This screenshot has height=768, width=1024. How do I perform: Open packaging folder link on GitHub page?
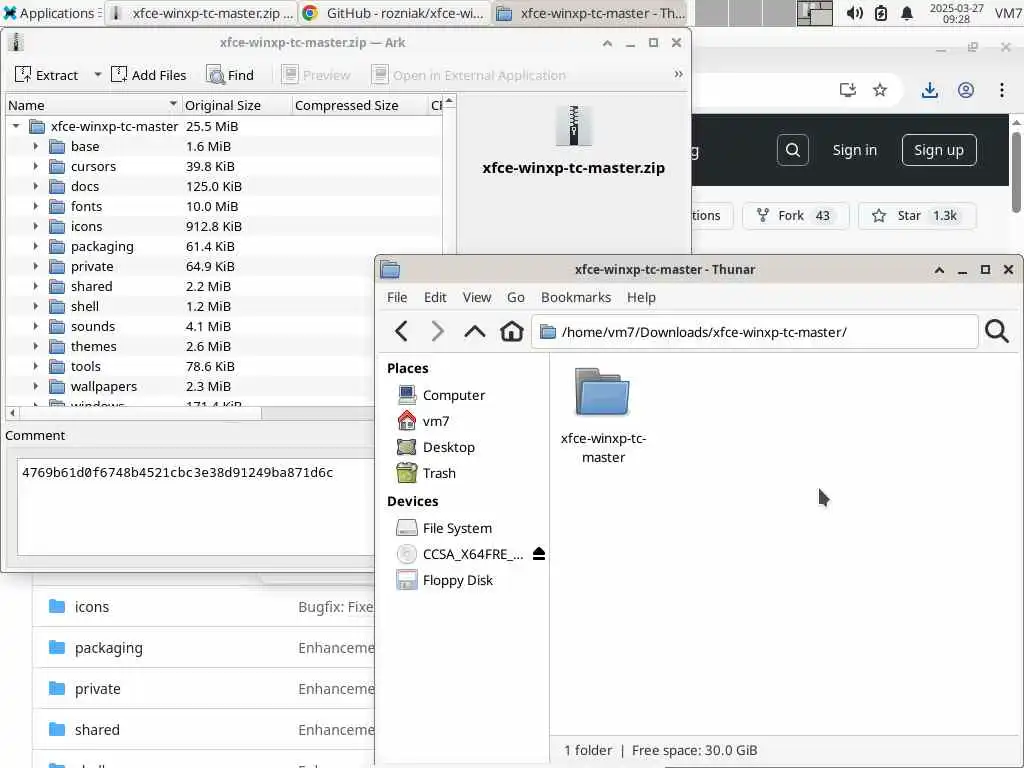tap(108, 648)
